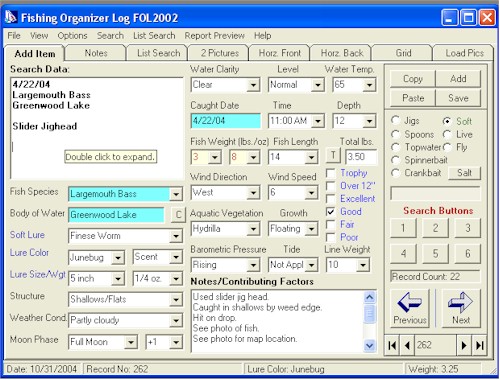Select the Spinnerbait radio button
The width and height of the screenshot is (500, 380).
coord(395,160)
